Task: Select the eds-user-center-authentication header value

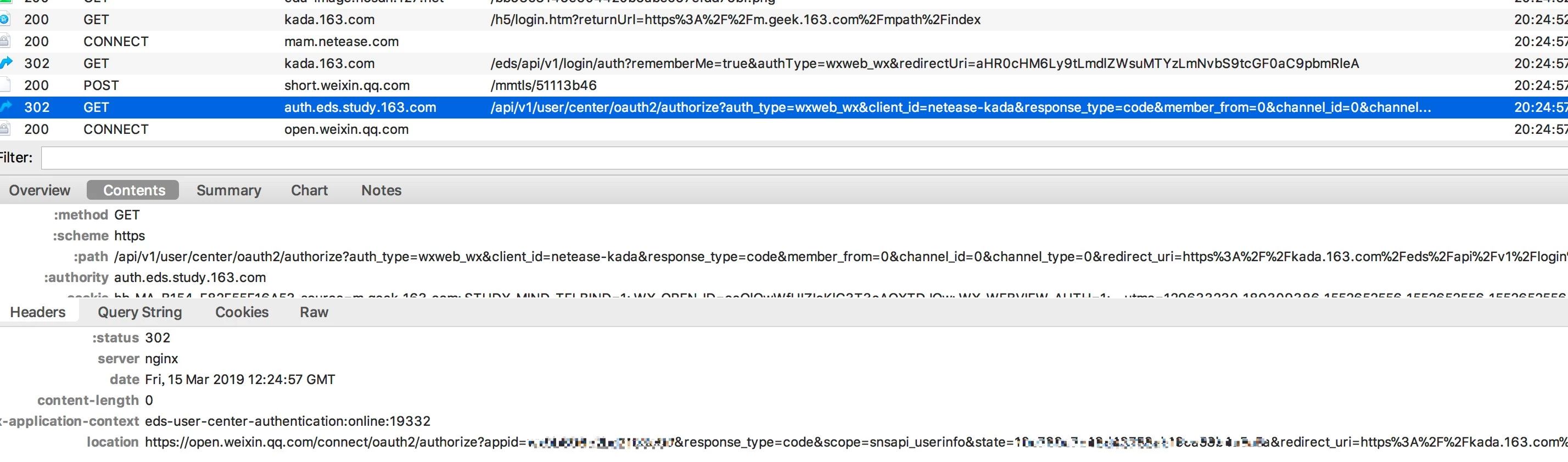Action: (287, 421)
